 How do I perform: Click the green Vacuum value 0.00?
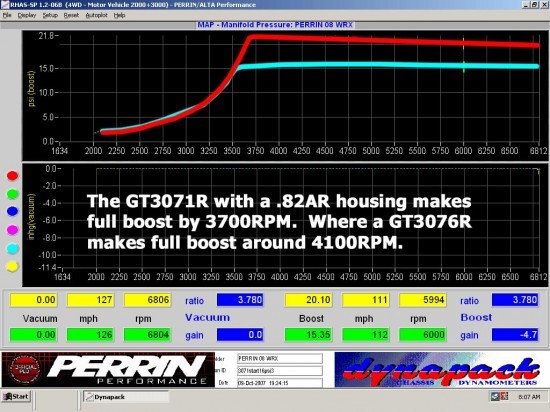(x=33, y=335)
